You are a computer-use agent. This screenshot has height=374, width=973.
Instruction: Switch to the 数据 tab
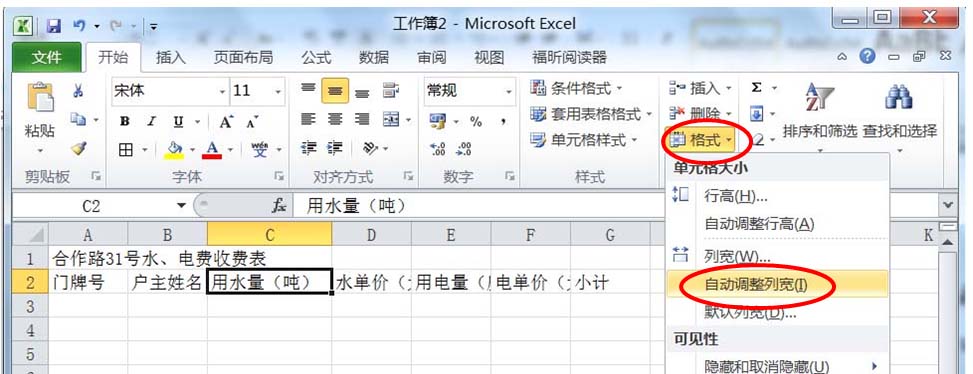coord(374,58)
